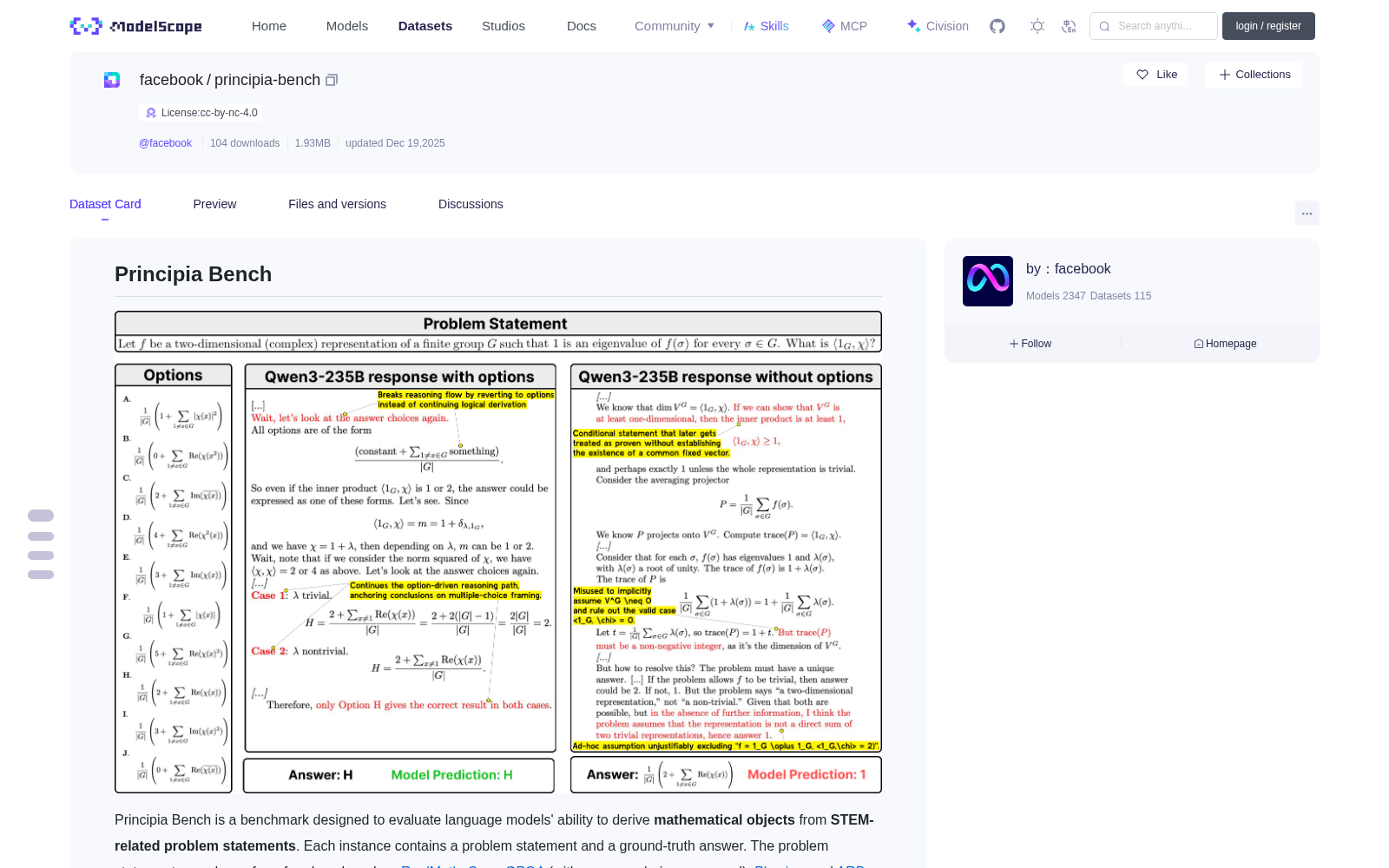Screen dimensions: 1389x868
Task: Switch to the Discussions tab
Action: pyautogui.click(x=471, y=204)
